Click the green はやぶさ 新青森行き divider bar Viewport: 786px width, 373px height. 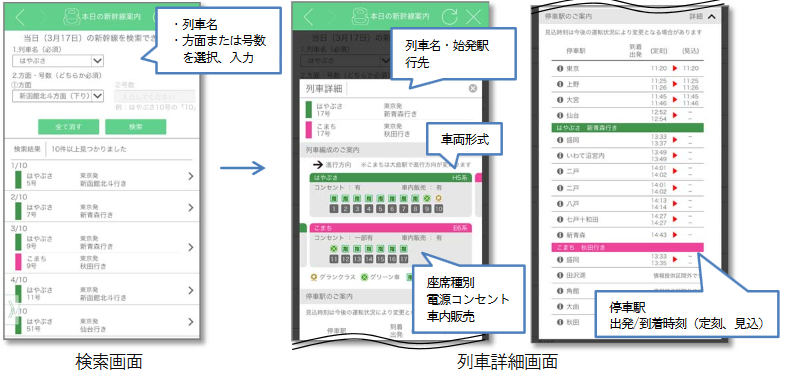click(x=628, y=127)
